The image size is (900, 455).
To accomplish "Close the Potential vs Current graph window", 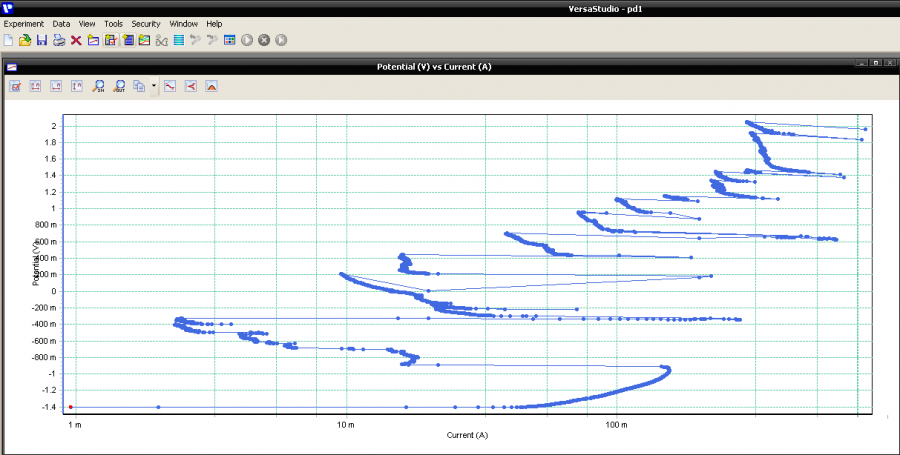I will point(890,63).
